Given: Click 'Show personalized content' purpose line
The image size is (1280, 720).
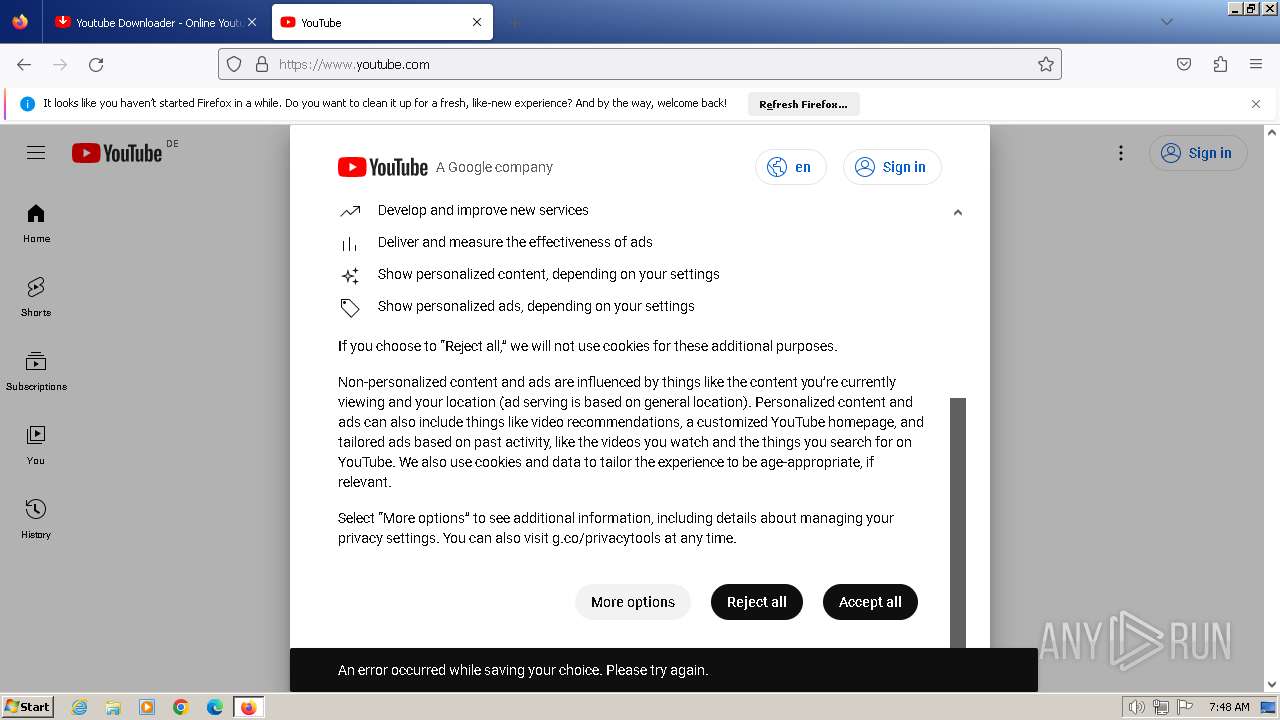Looking at the screenshot, I should pyautogui.click(x=549, y=274).
